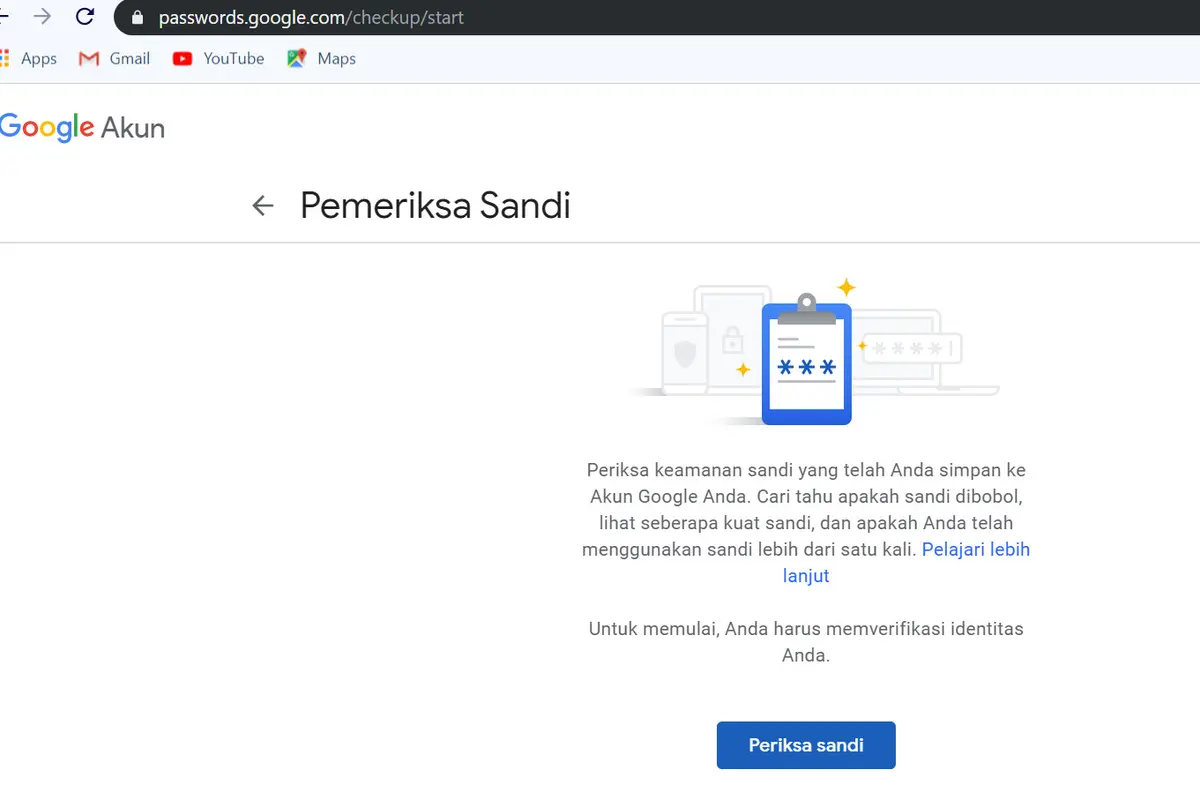The width and height of the screenshot is (1200, 800).
Task: Open the Apps grid shortcut
Action: pyautogui.click(x=29, y=58)
